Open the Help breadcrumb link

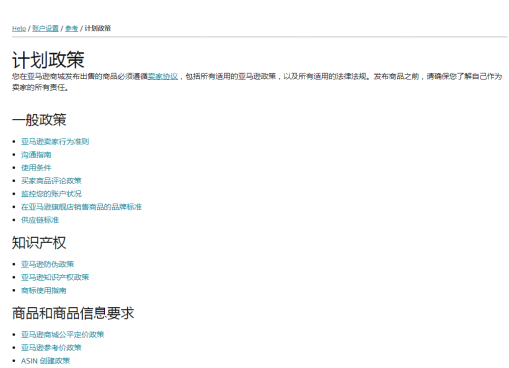19,29
